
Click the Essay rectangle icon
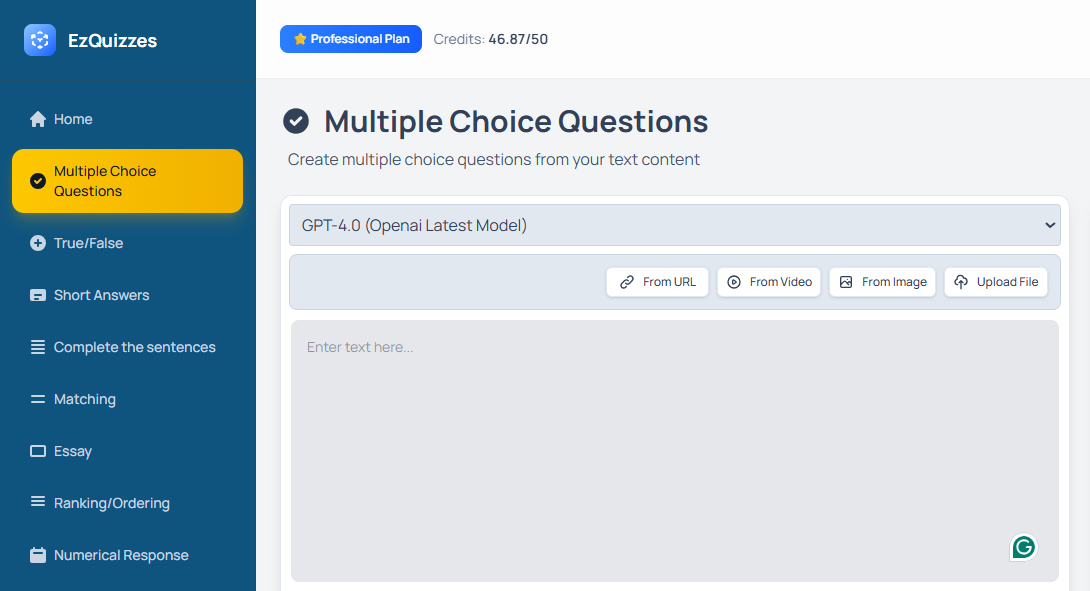38,451
